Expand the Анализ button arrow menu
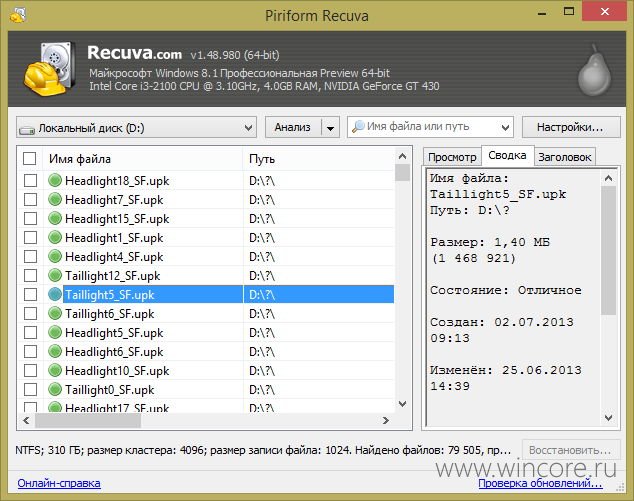Image resolution: width=634 pixels, height=501 pixels. (330, 128)
